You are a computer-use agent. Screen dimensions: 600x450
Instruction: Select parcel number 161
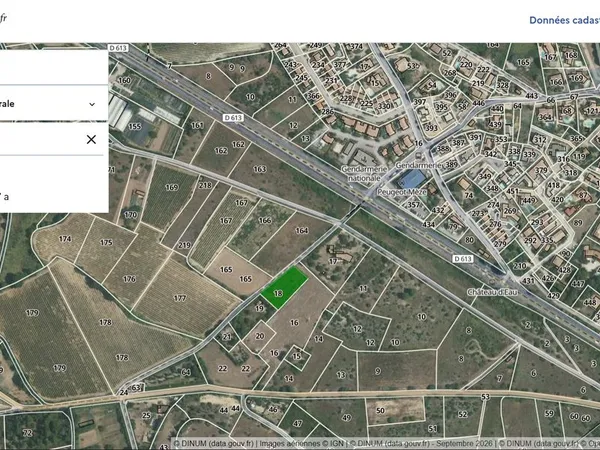click(197, 125)
